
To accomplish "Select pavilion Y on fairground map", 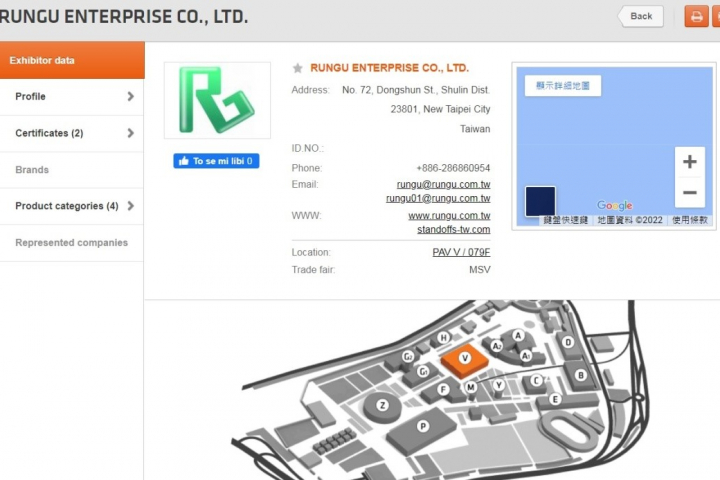I will pyautogui.click(x=499, y=385).
